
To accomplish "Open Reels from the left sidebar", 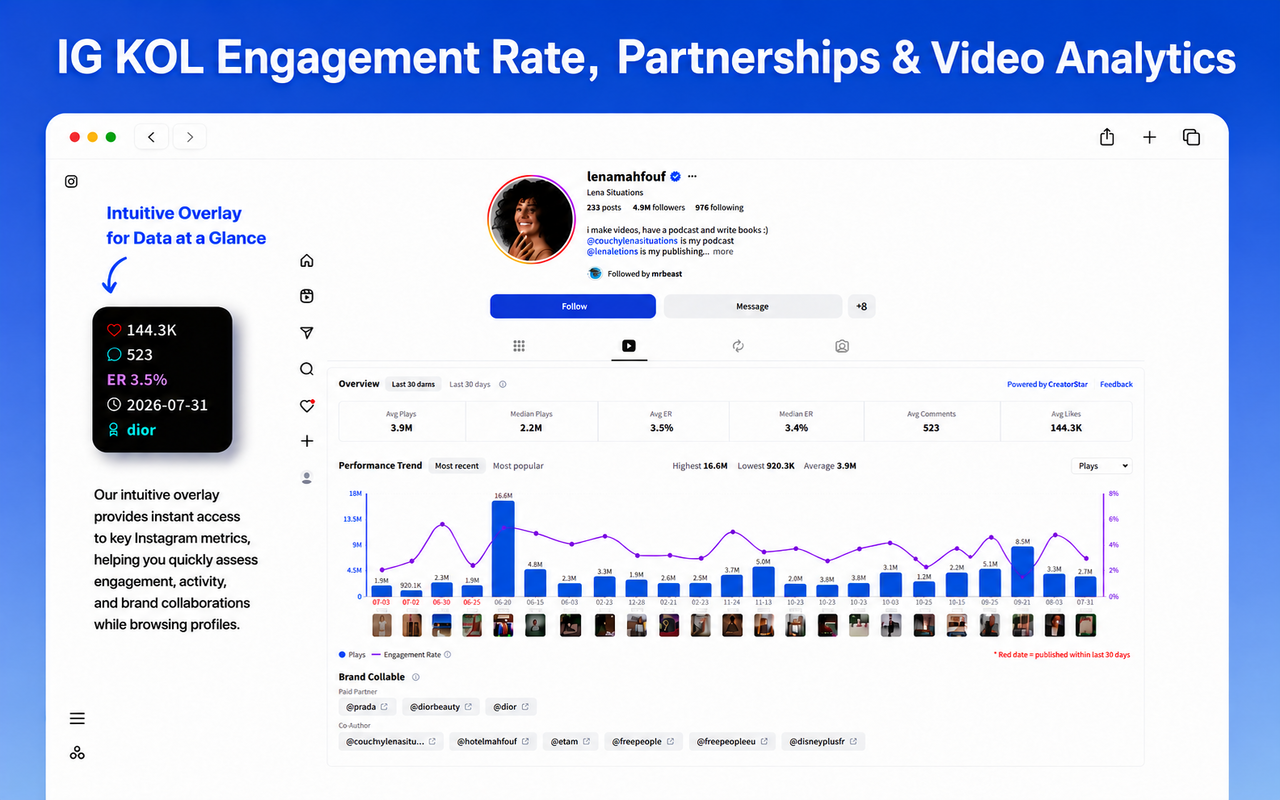I will (x=307, y=296).
